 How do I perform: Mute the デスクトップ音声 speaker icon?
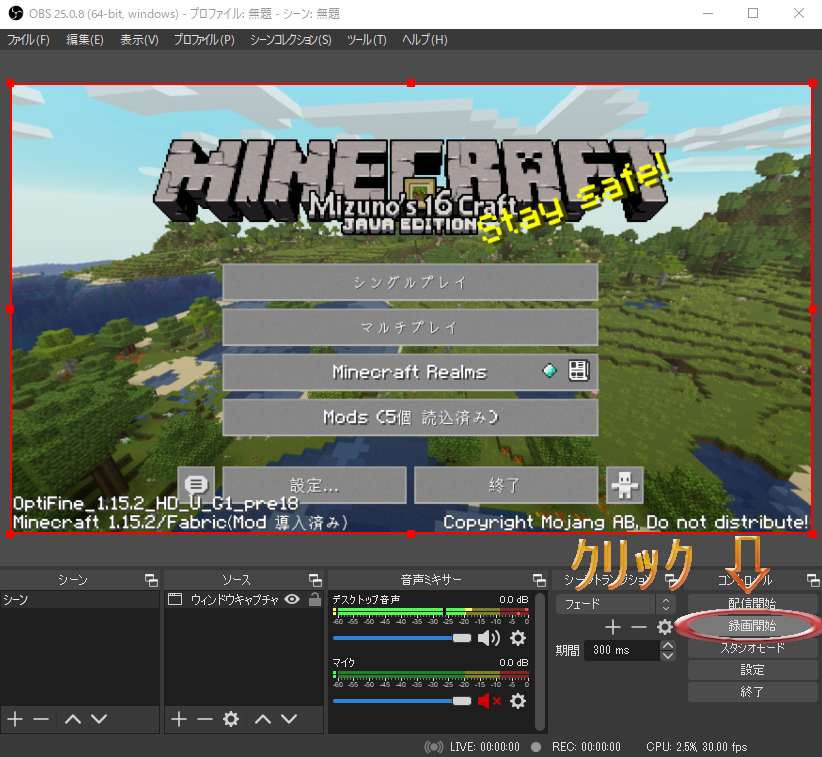[489, 638]
